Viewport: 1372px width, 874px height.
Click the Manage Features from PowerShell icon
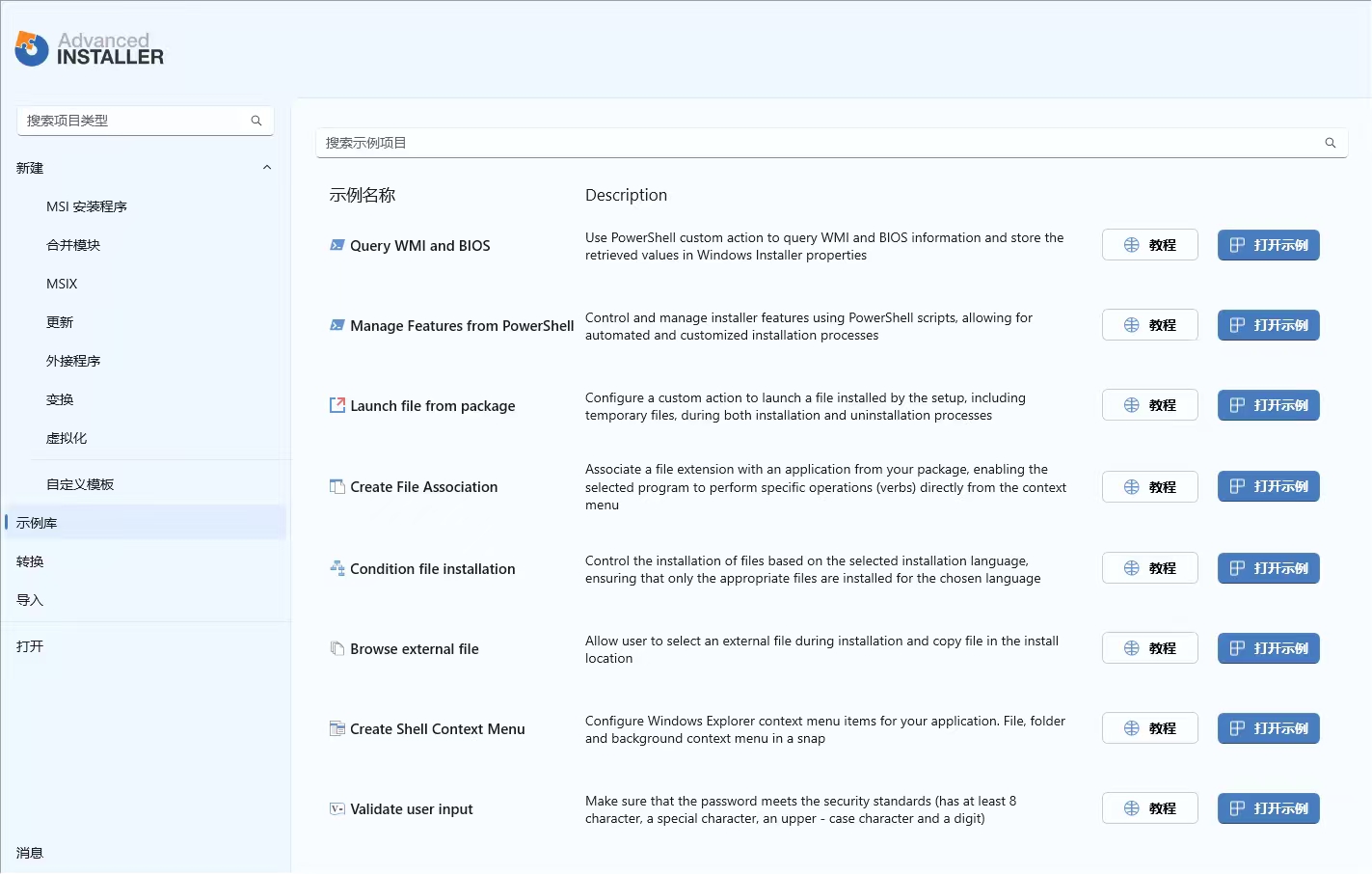pos(337,325)
